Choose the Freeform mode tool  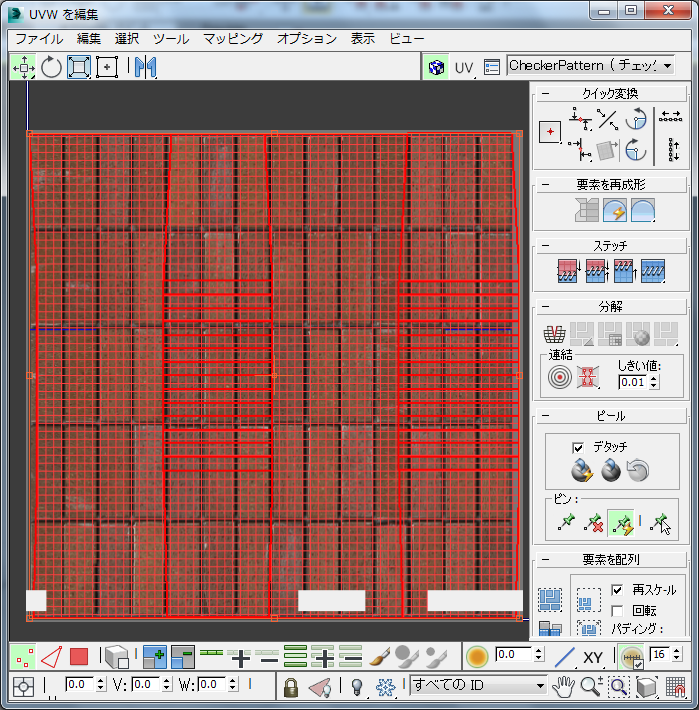[107, 67]
